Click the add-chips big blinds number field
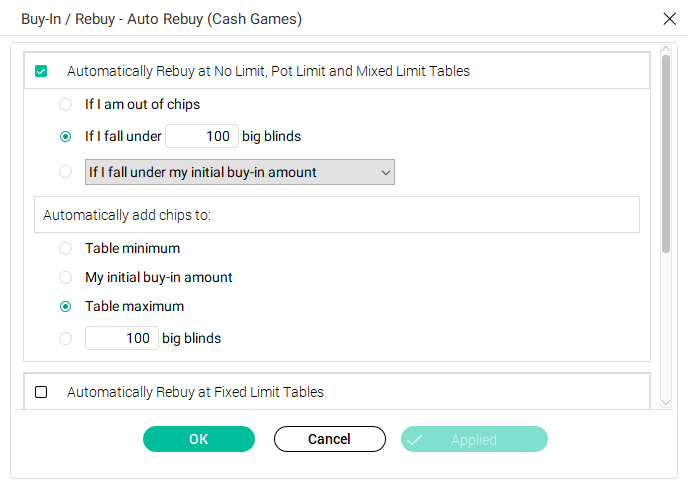 [122, 338]
